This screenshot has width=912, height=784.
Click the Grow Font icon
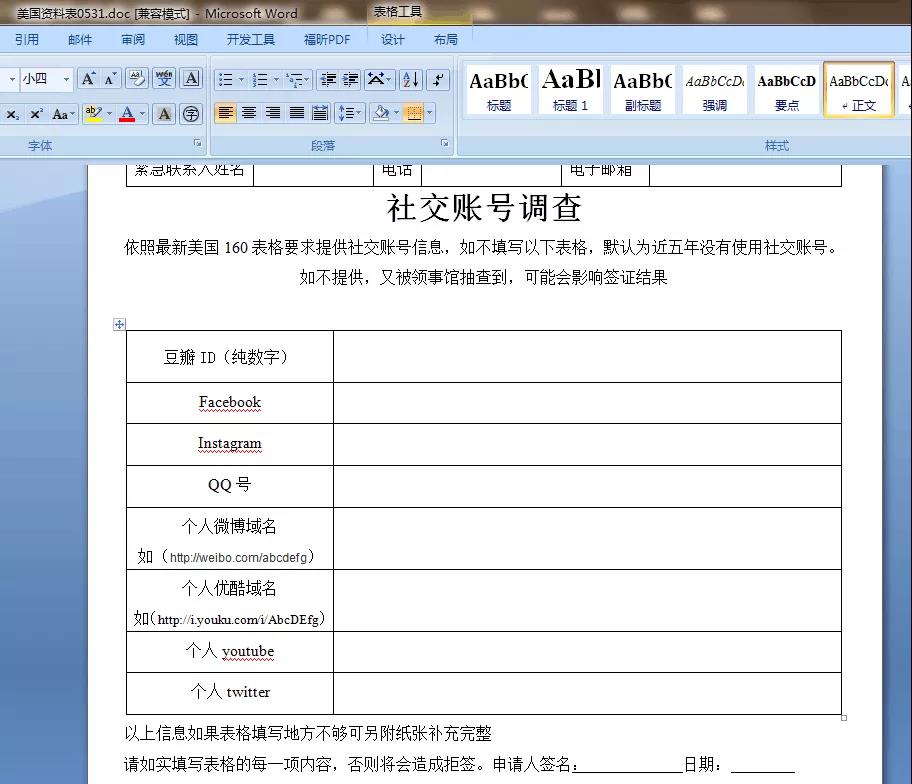tap(88, 79)
